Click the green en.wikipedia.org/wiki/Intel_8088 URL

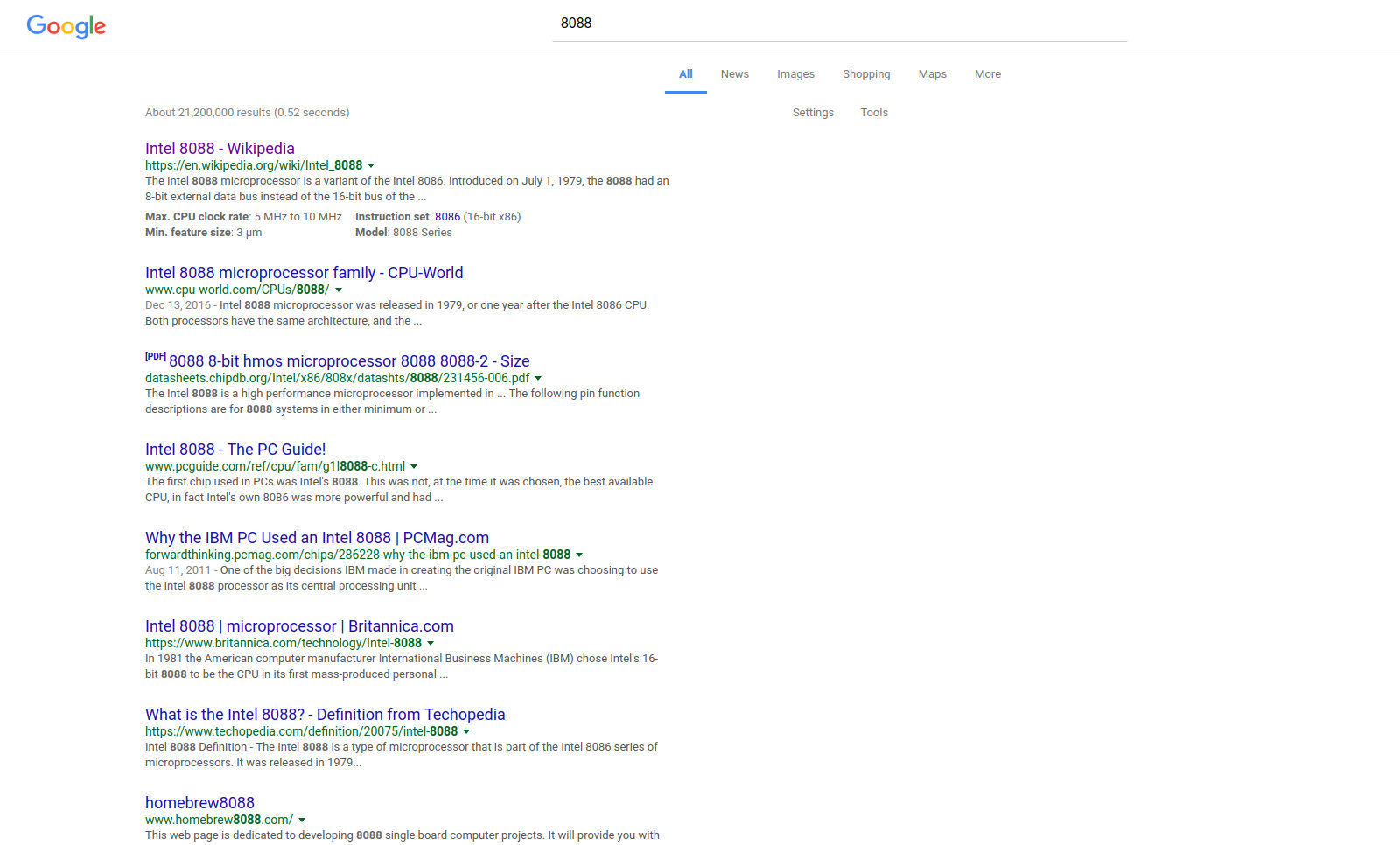click(x=254, y=165)
